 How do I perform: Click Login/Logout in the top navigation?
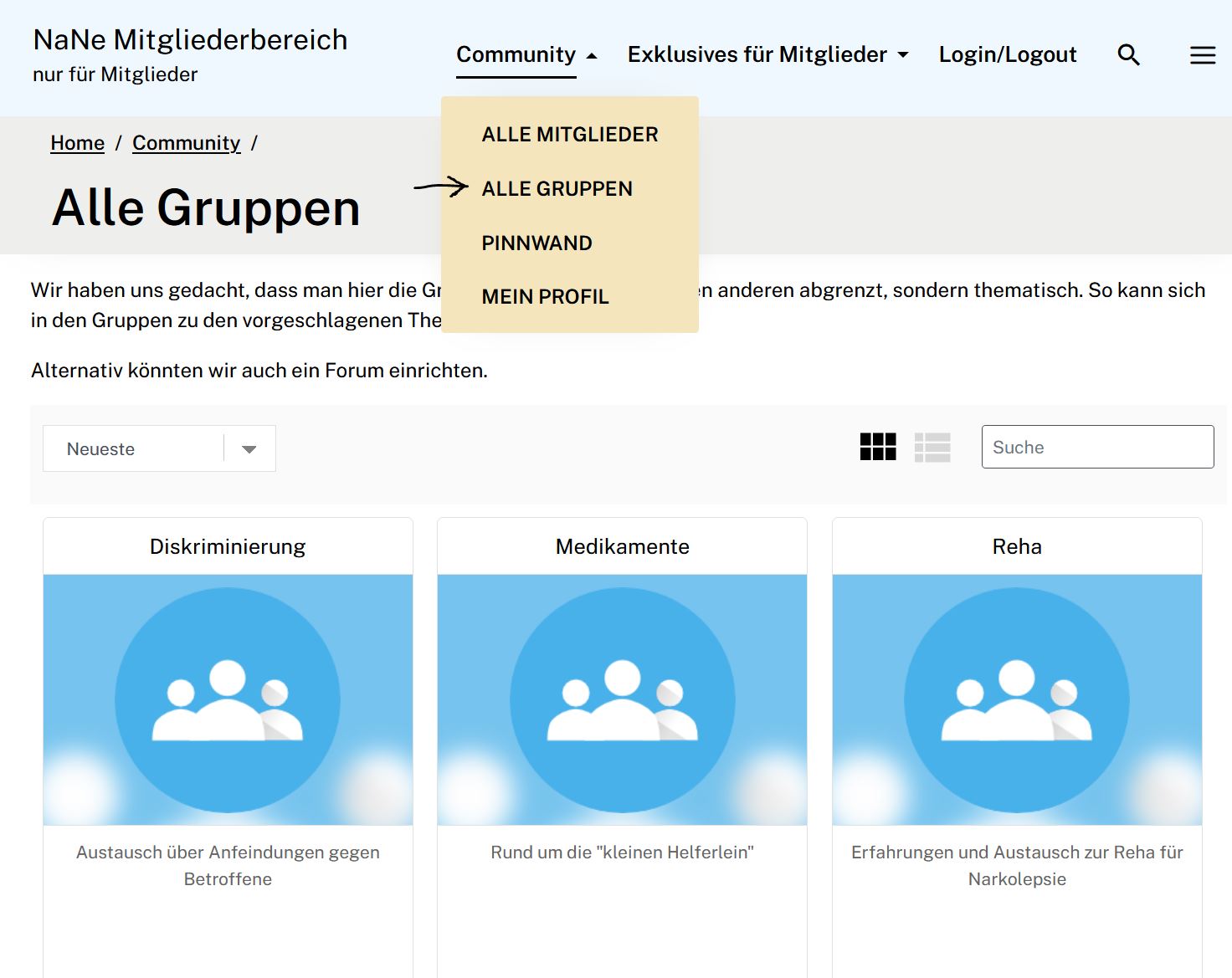1007,54
